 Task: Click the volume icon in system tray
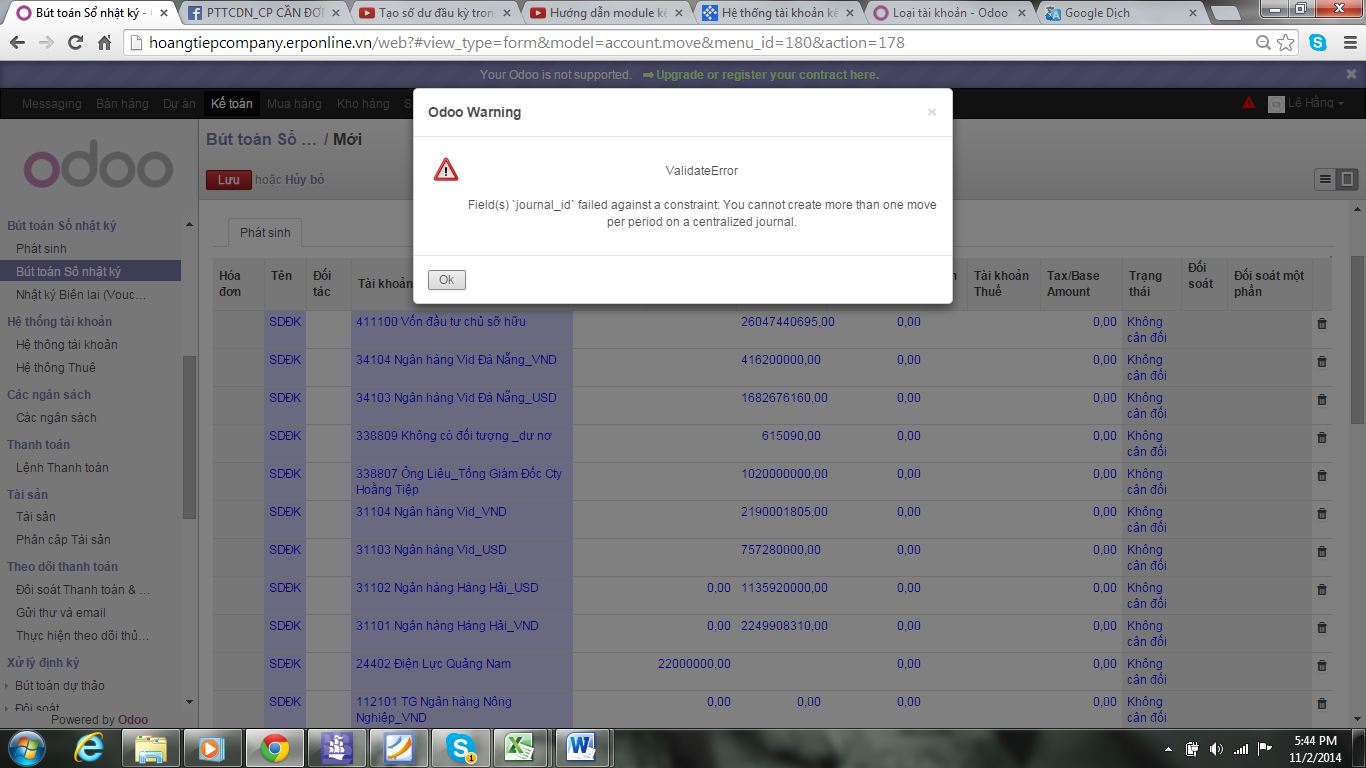pyautogui.click(x=1216, y=748)
